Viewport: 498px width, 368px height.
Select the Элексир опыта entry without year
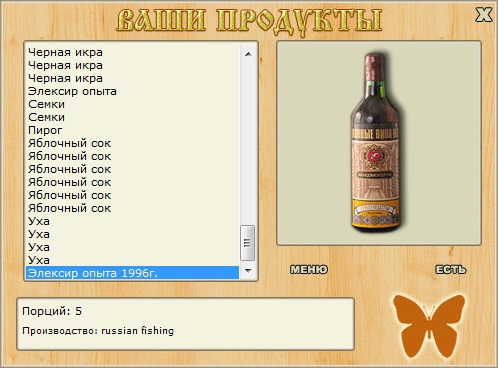(132, 91)
